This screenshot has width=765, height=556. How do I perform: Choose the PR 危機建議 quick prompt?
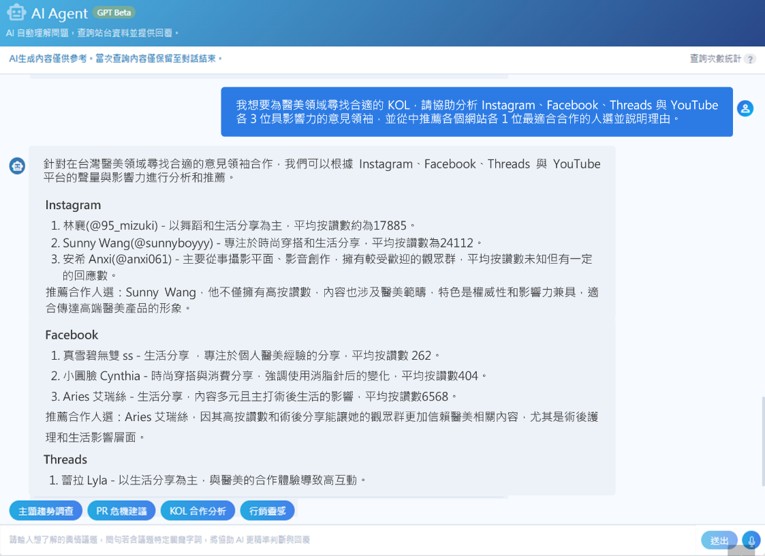[x=122, y=511]
